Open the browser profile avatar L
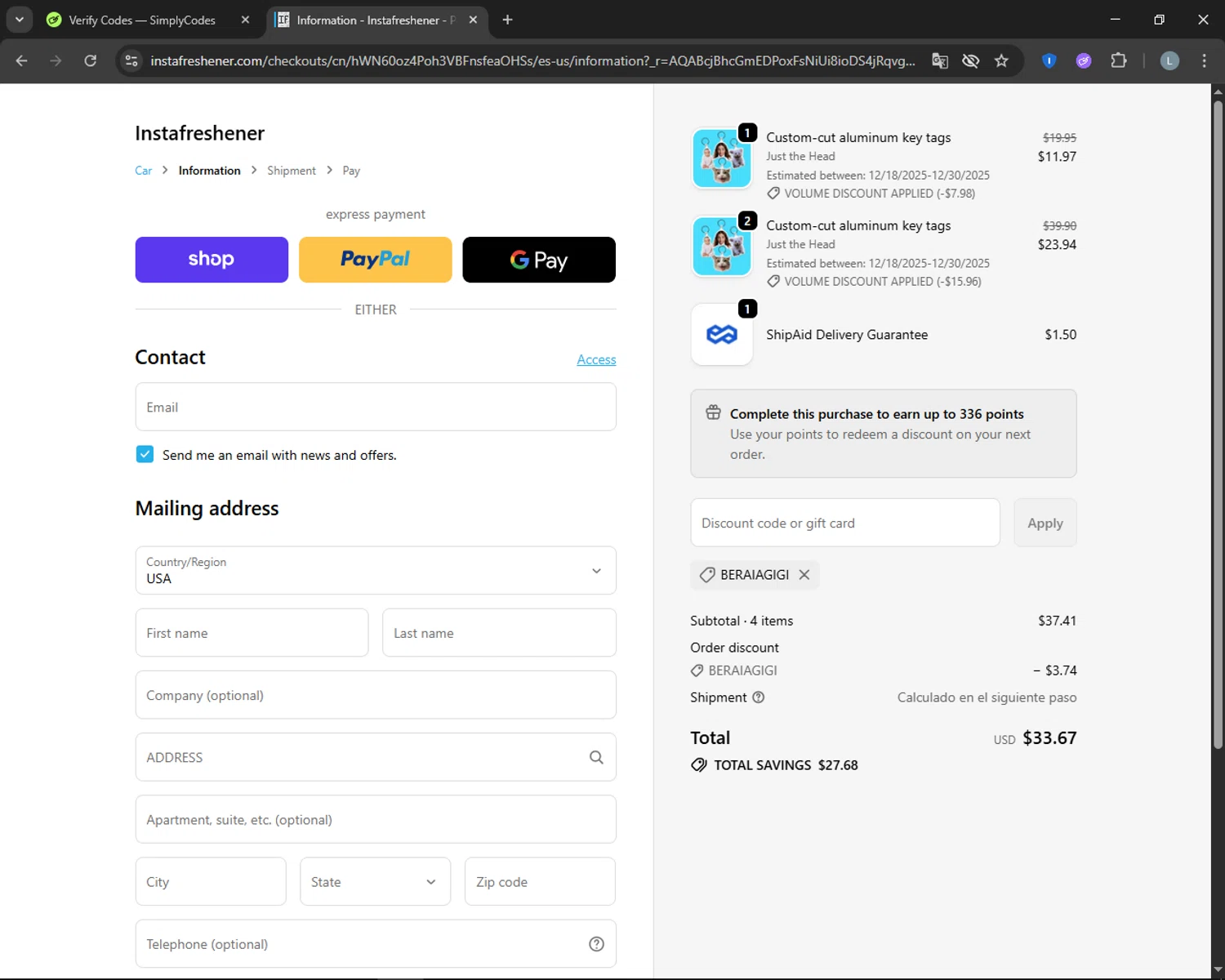Viewport: 1225px width, 980px height. 1169,61
